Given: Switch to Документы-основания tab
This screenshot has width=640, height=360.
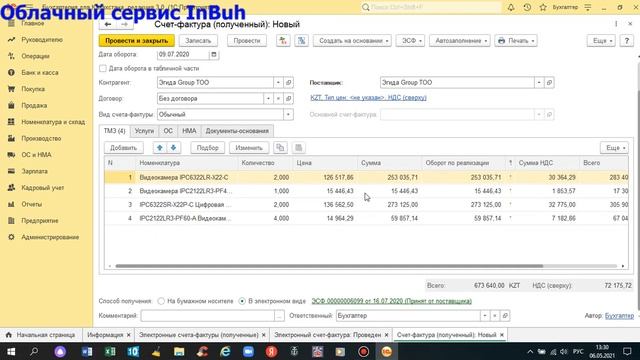Looking at the screenshot, I should click(x=237, y=131).
